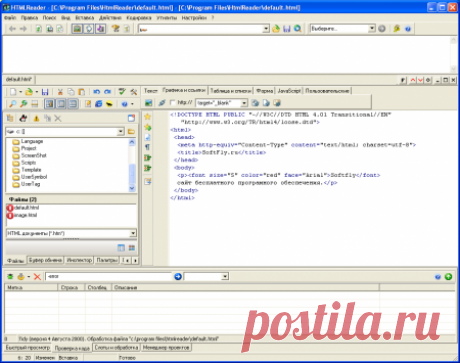Switch to the JavaScript tab
460x363 pixels.
click(x=289, y=91)
